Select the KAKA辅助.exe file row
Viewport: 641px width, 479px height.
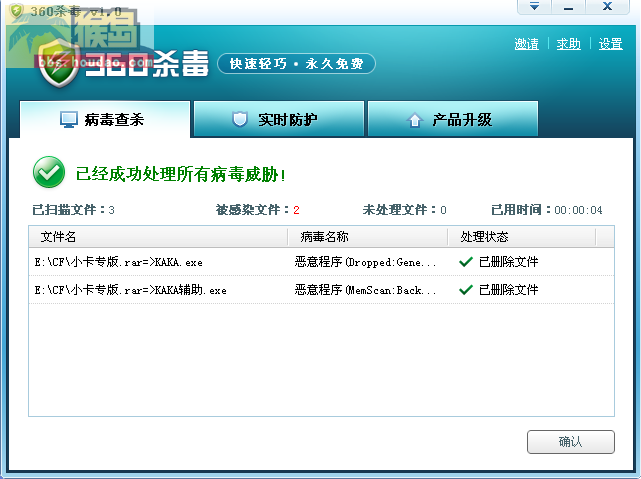321,290
